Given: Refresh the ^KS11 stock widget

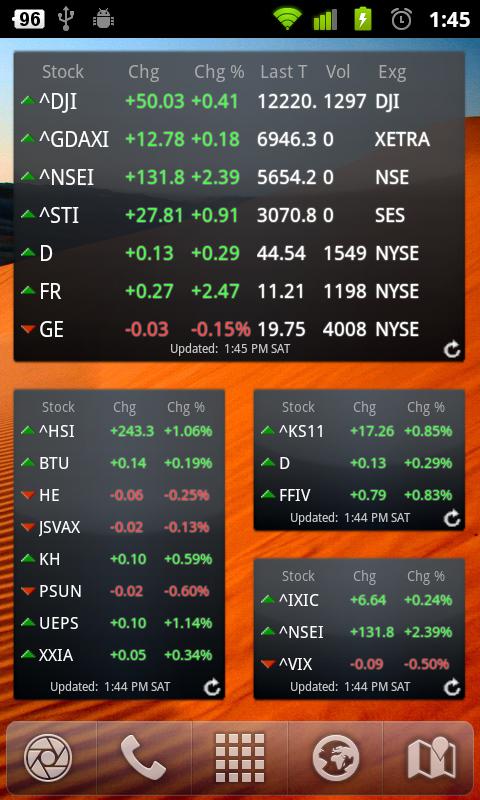Looking at the screenshot, I should (x=451, y=518).
